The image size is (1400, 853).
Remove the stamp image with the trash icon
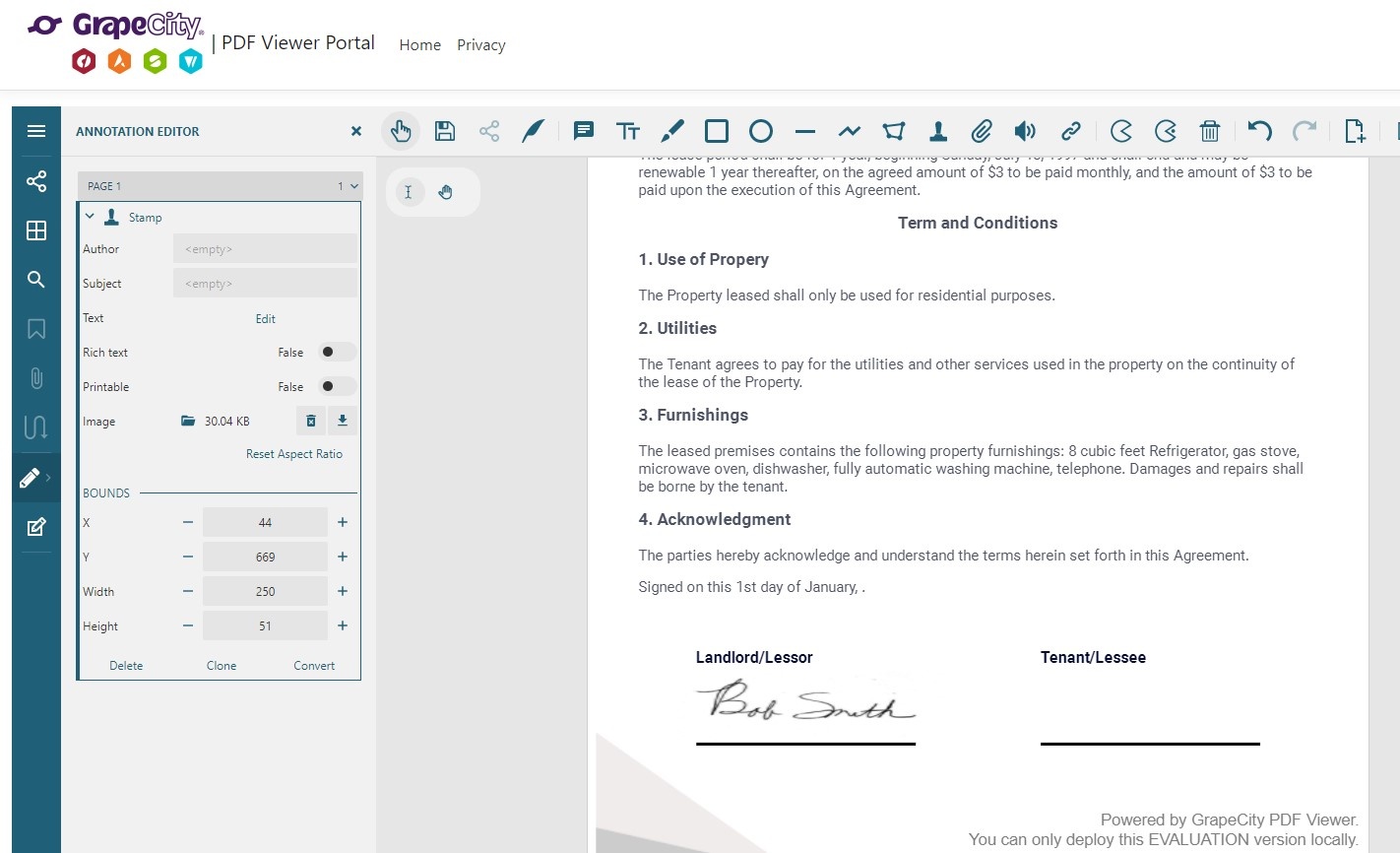pyautogui.click(x=311, y=421)
